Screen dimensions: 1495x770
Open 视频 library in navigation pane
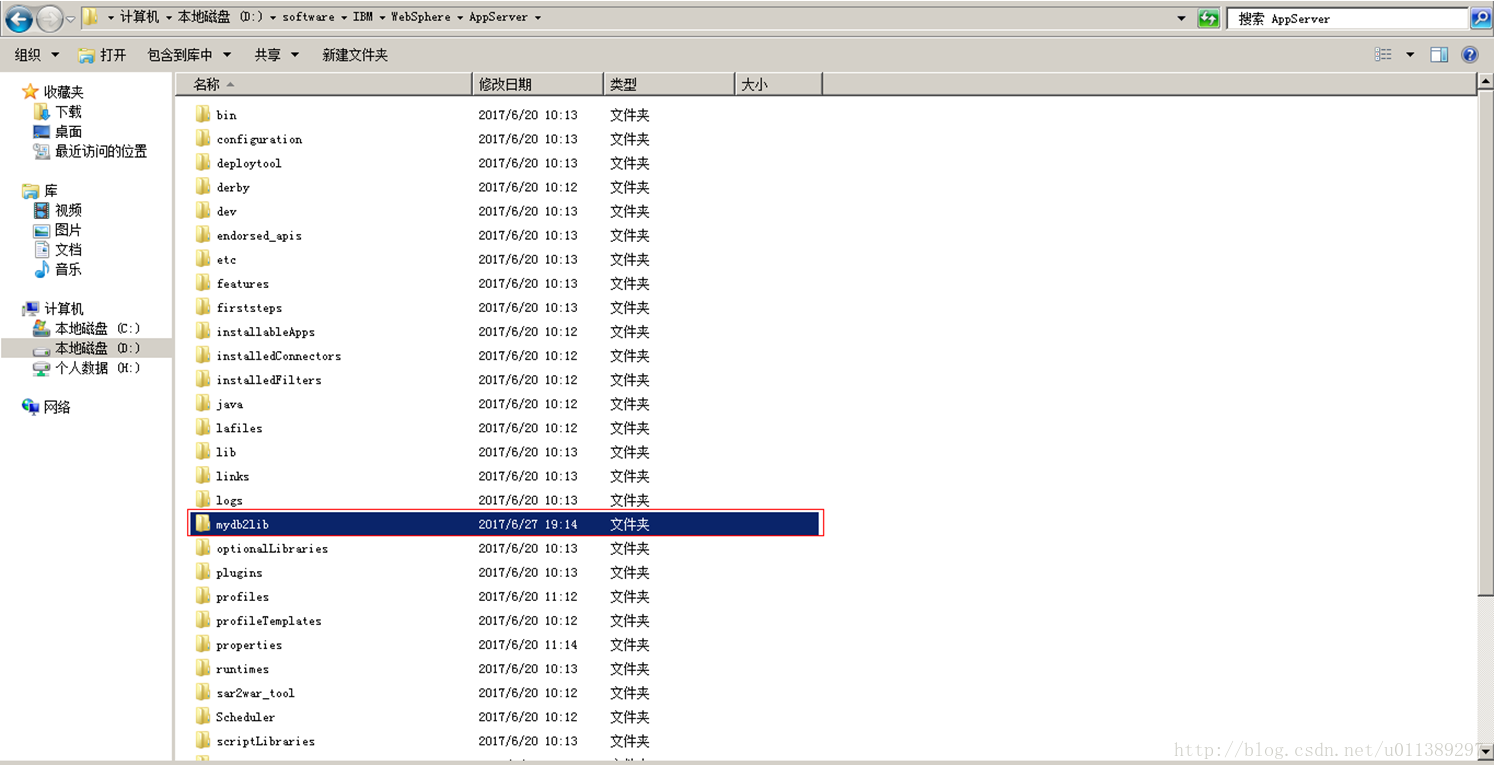(x=68, y=210)
